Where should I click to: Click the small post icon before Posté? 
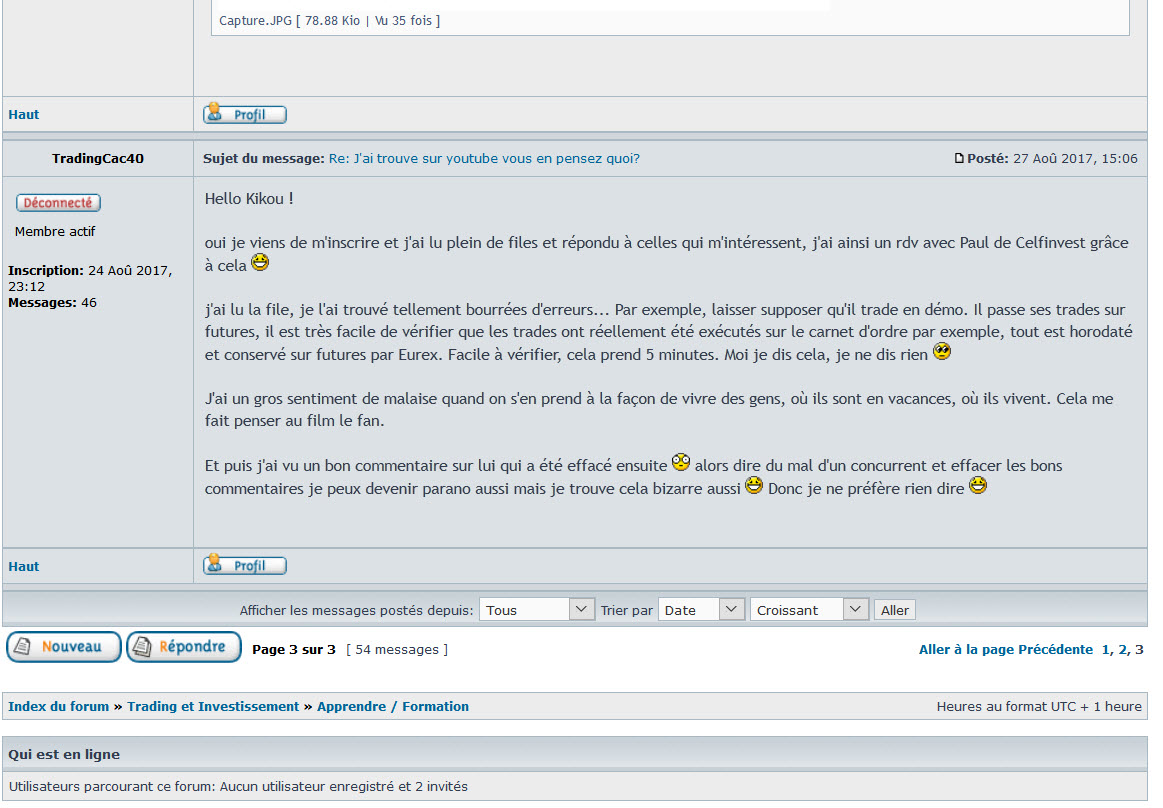(x=959, y=158)
